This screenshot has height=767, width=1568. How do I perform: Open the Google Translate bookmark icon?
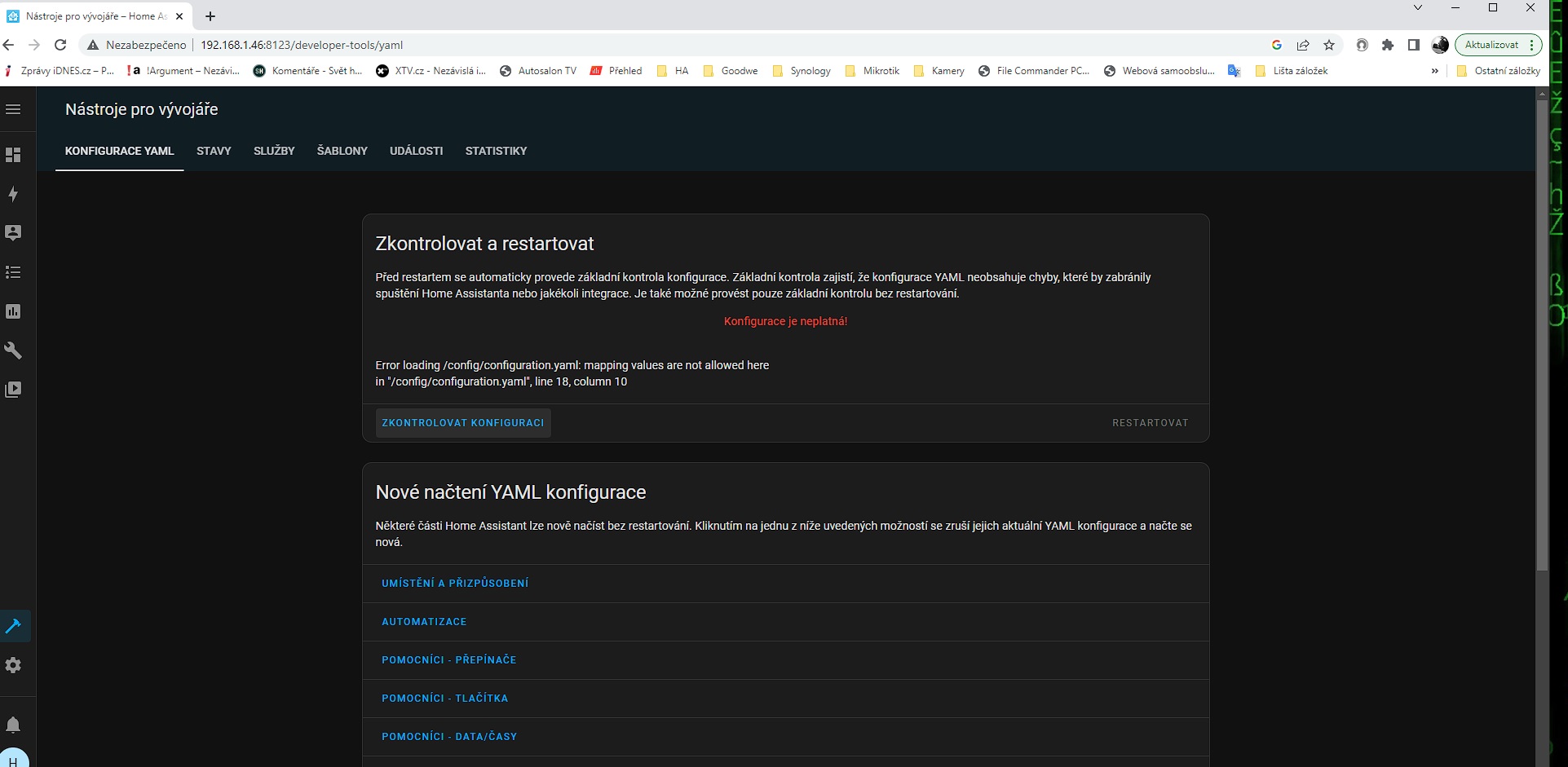1235,71
